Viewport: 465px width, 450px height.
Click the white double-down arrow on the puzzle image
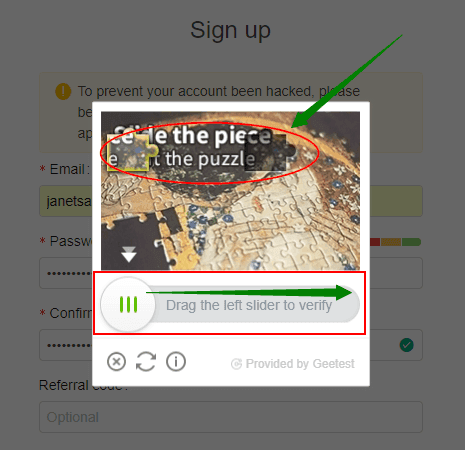[129, 254]
